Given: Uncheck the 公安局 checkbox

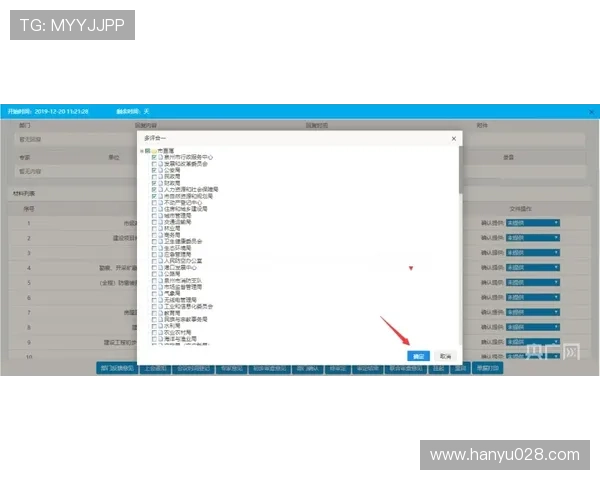Looking at the screenshot, I should (154, 170).
